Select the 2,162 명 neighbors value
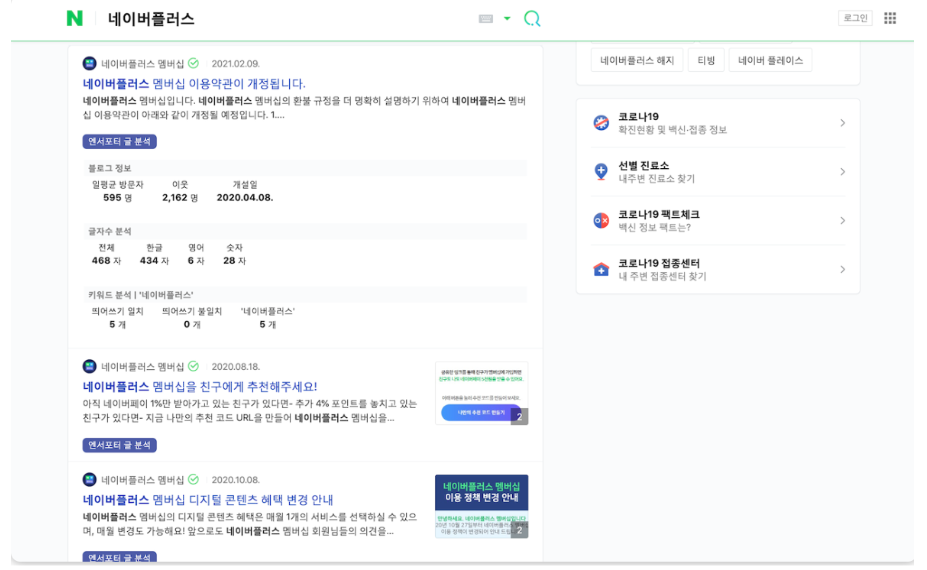 [x=180, y=198]
